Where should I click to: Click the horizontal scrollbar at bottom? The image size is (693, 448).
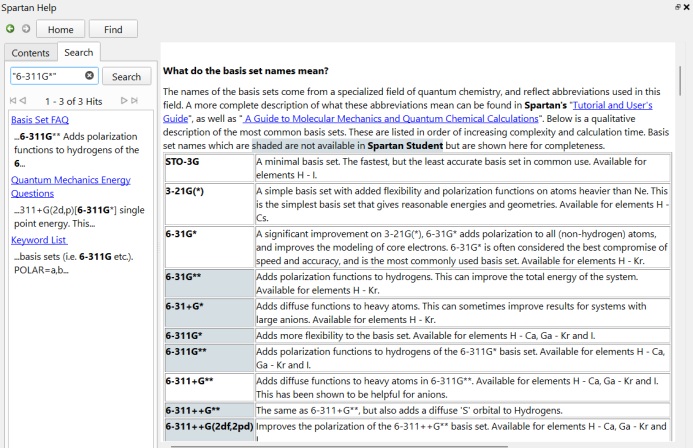point(339,446)
